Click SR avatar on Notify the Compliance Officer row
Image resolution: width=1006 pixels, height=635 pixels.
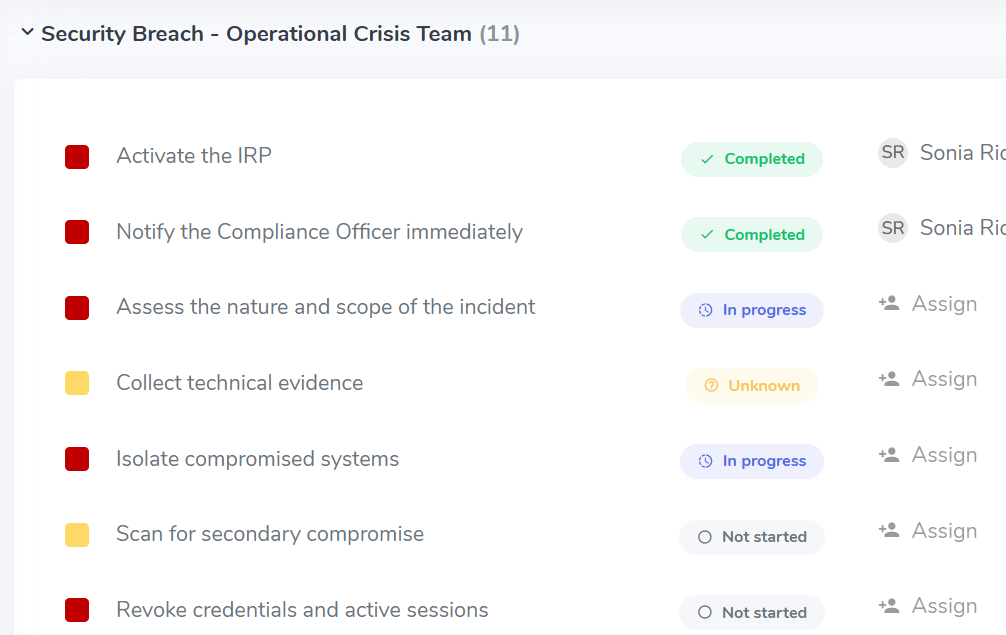(x=892, y=228)
